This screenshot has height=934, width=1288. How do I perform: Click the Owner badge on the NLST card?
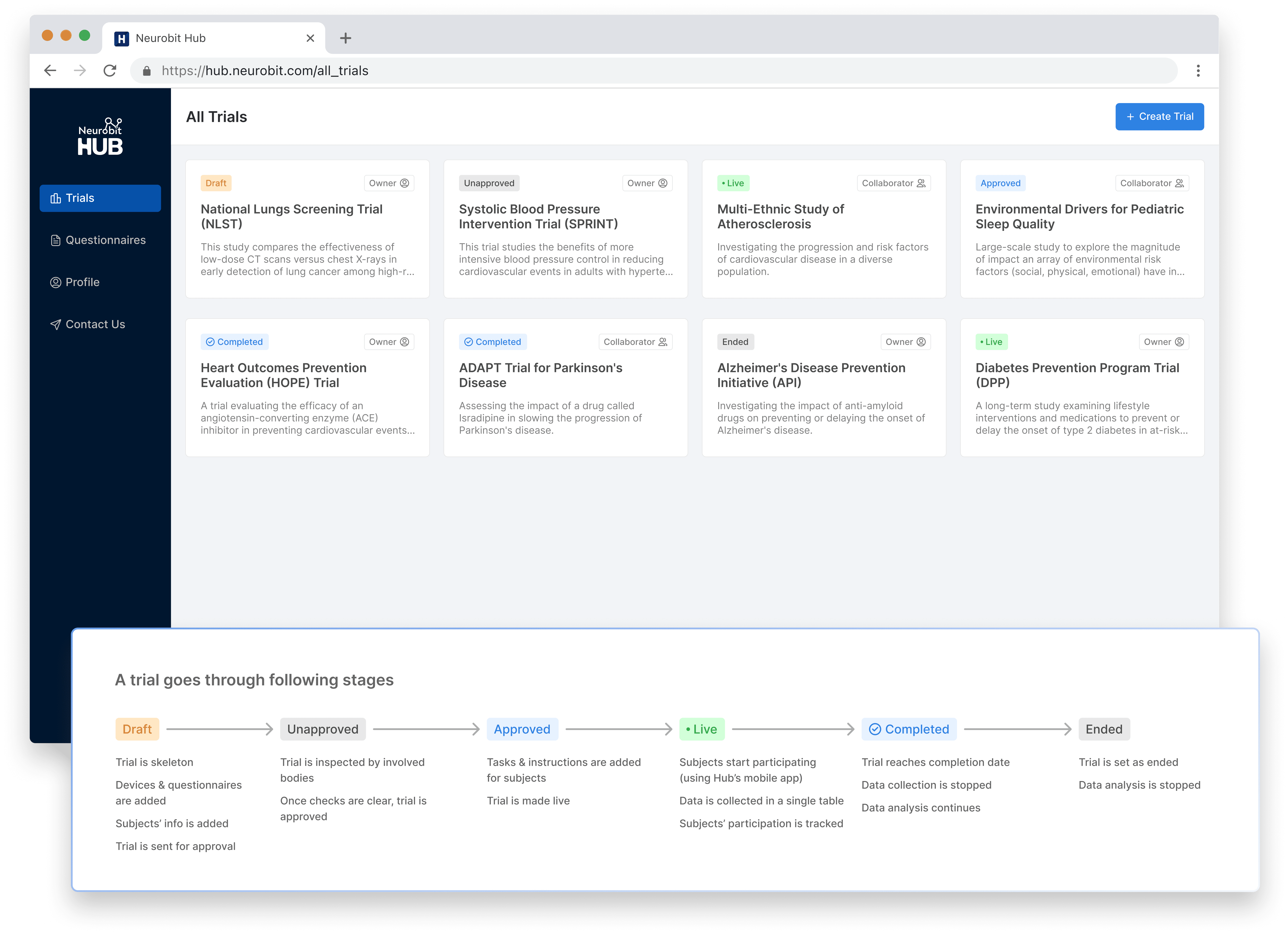pyautogui.click(x=389, y=183)
